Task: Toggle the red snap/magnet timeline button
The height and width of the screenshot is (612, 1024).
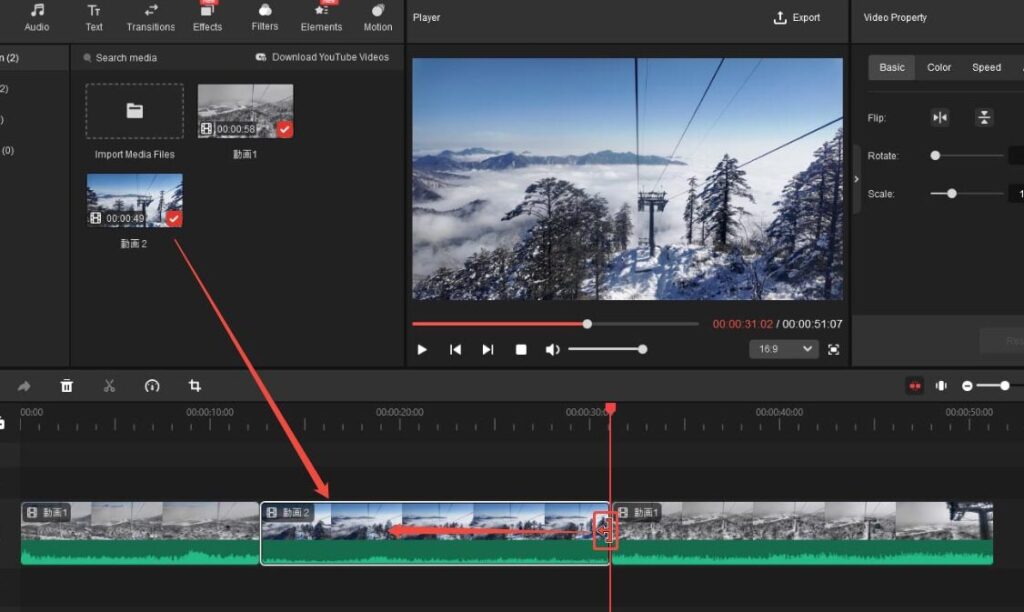Action: pos(914,386)
